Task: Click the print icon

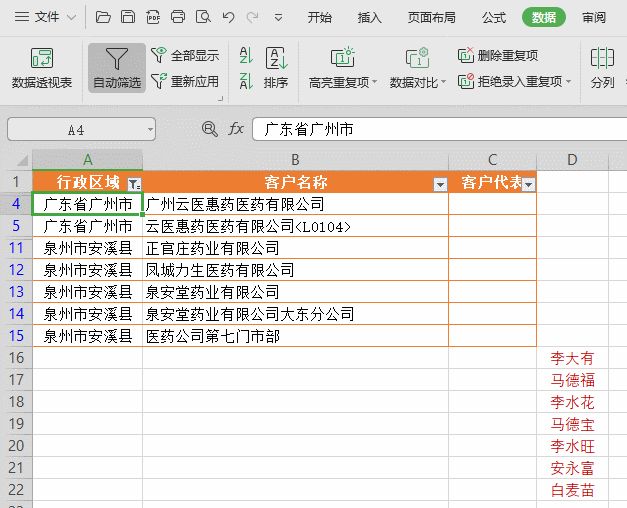Action: (178, 17)
